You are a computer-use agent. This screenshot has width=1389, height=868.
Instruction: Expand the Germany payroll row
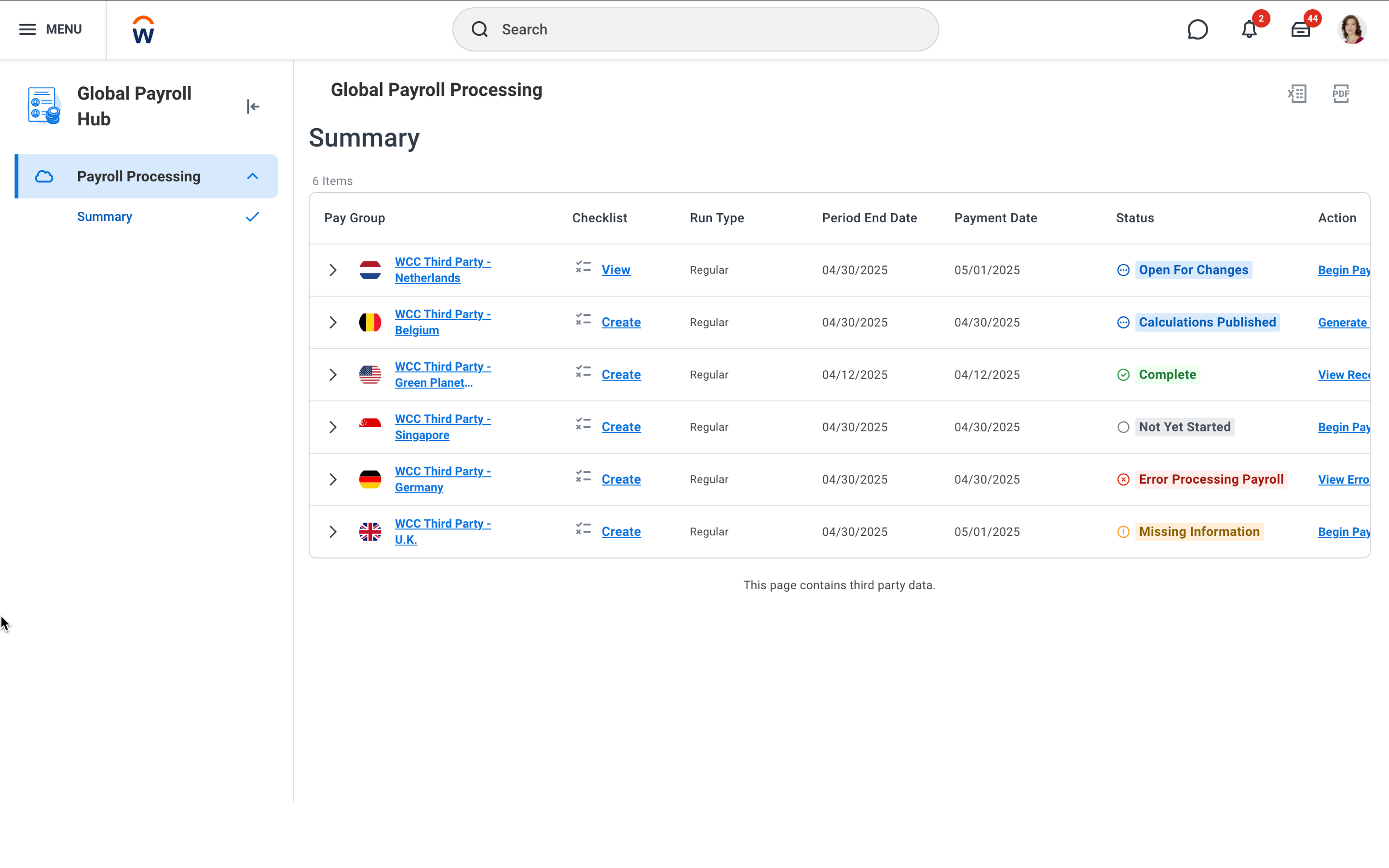coord(333,479)
